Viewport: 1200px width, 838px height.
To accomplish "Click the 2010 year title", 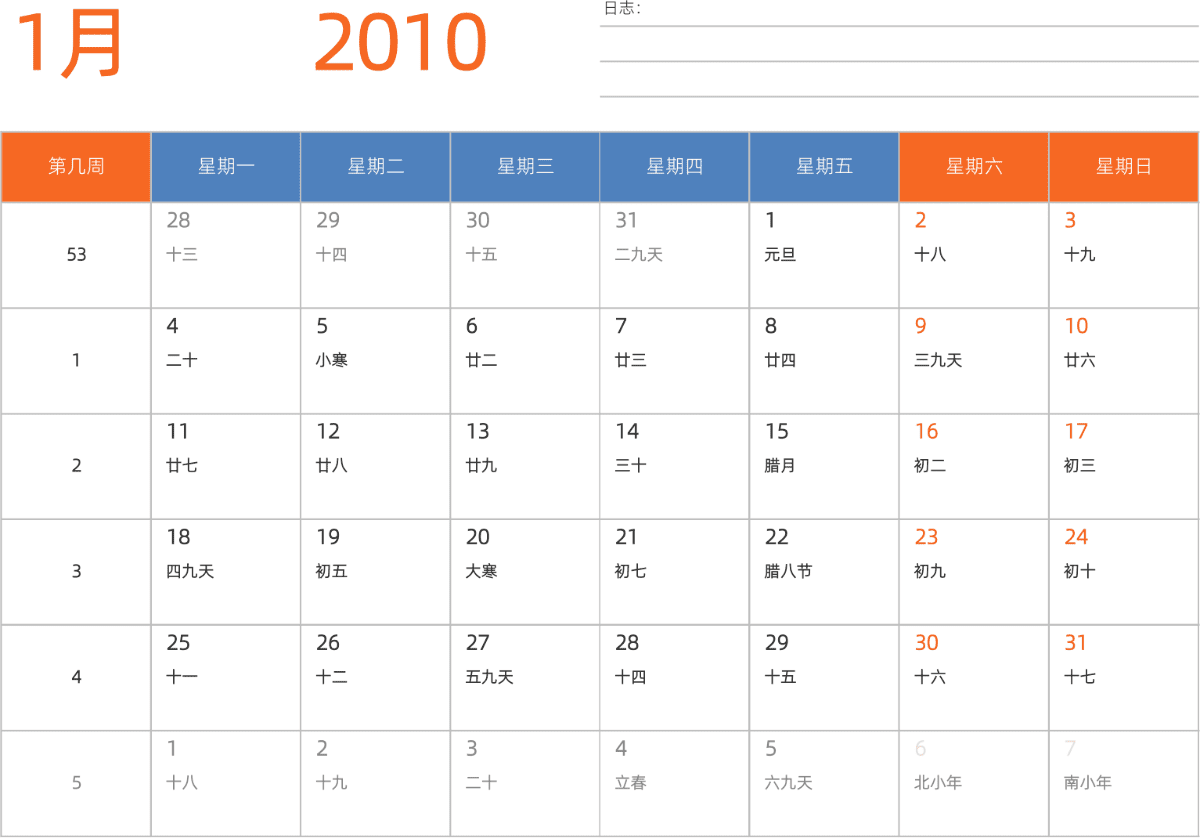I will click(x=400, y=43).
